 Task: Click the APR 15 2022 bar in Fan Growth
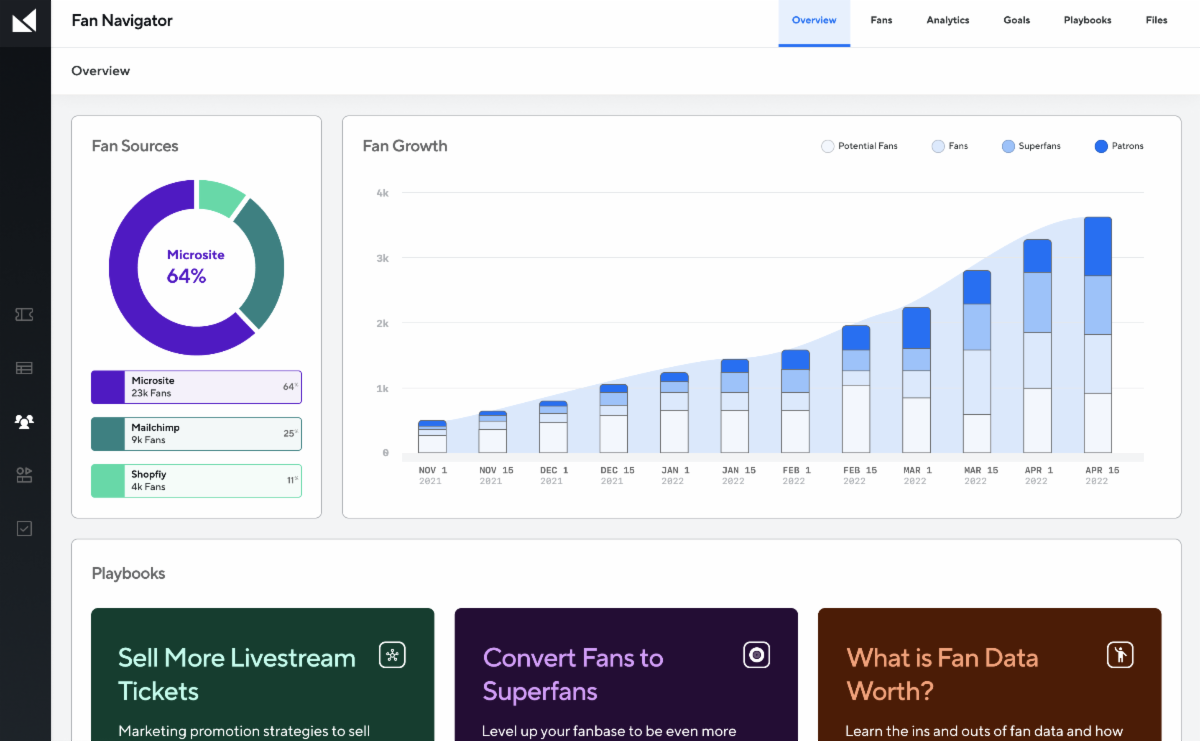click(1098, 335)
